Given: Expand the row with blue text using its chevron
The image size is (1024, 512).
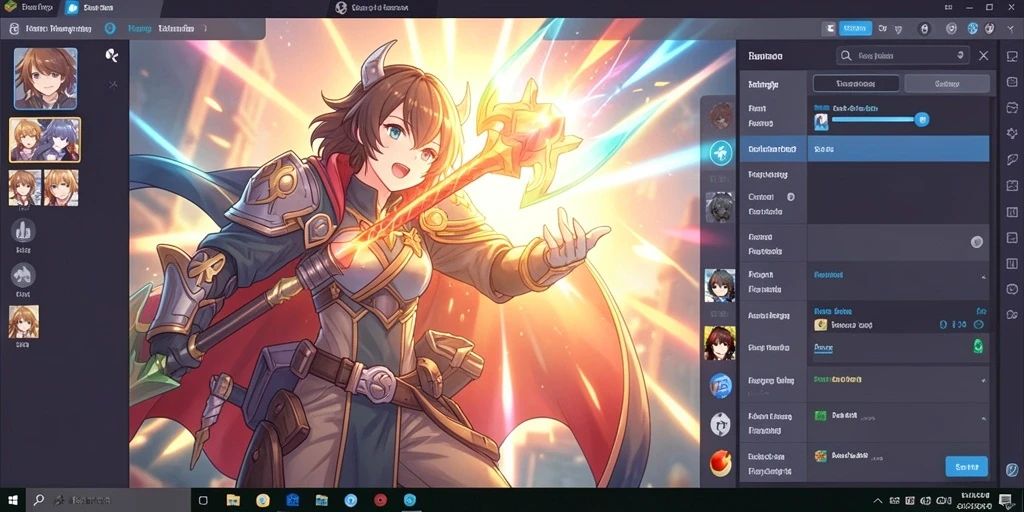Looking at the screenshot, I should click(983, 277).
